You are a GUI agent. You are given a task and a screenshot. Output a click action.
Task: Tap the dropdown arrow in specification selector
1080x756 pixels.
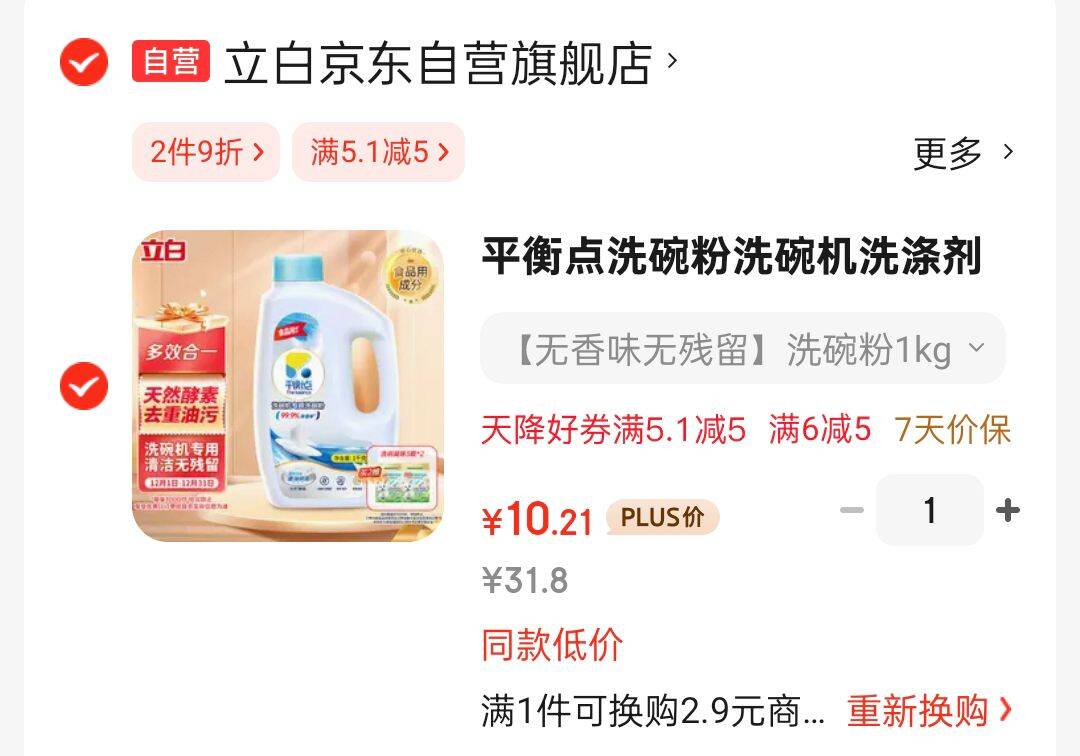[x=976, y=347]
